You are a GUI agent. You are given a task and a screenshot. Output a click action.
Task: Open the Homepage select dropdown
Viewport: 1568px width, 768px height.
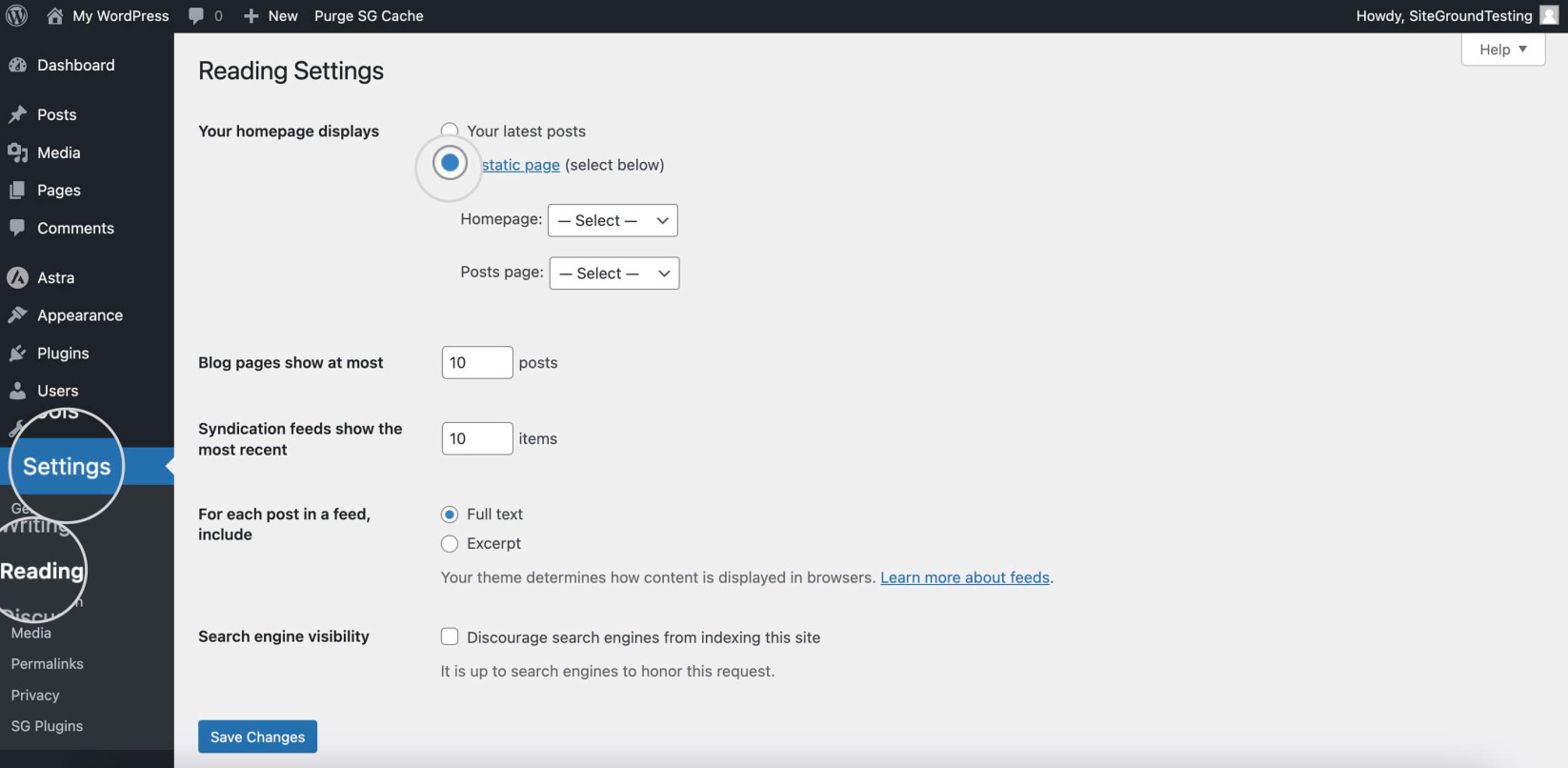613,220
